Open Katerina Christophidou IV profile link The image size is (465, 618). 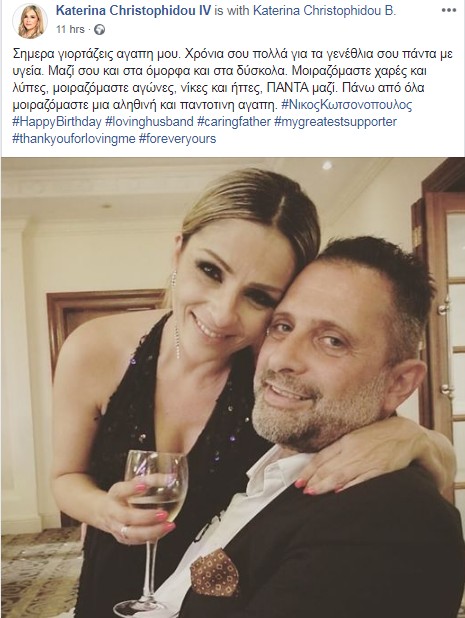point(134,11)
